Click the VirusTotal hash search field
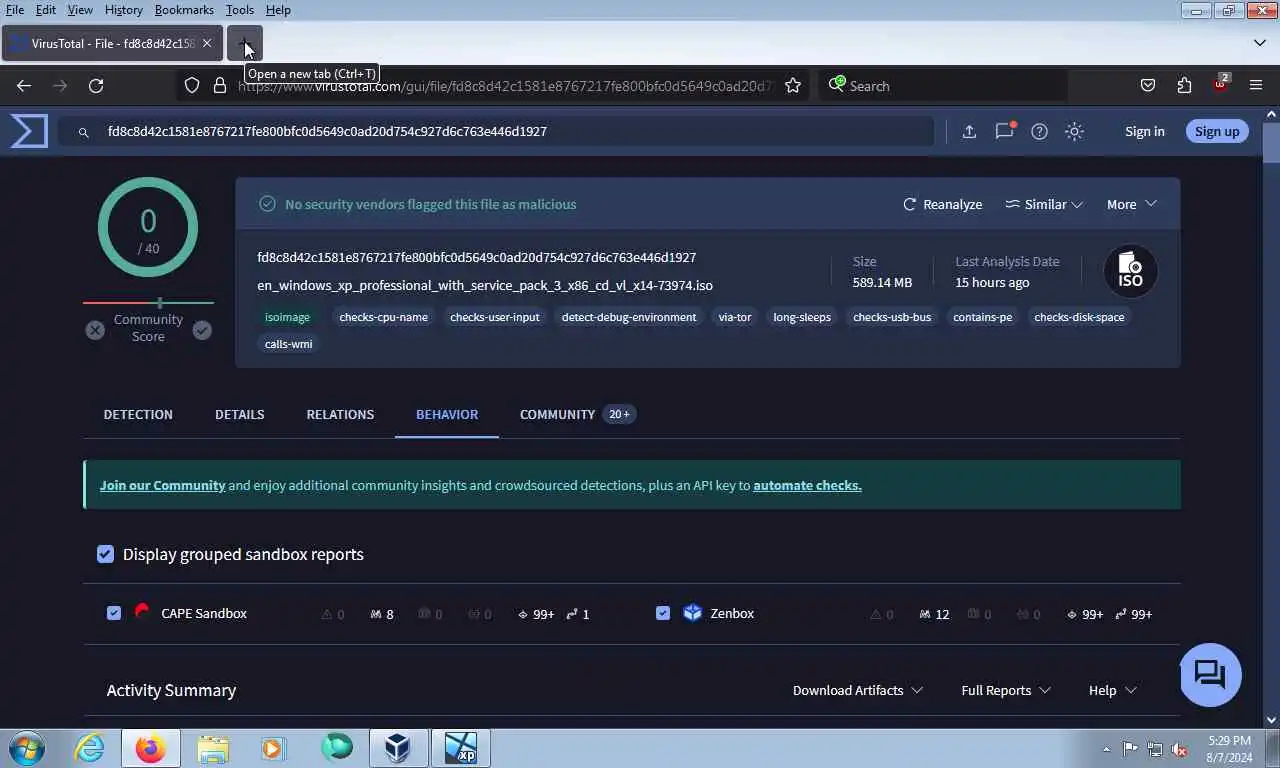The width and height of the screenshot is (1280, 768). point(496,131)
